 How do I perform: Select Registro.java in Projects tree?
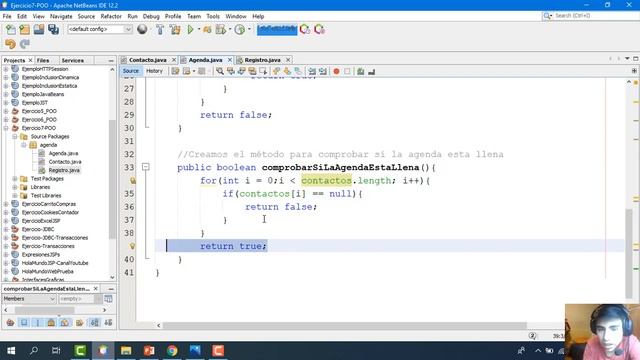point(64,170)
